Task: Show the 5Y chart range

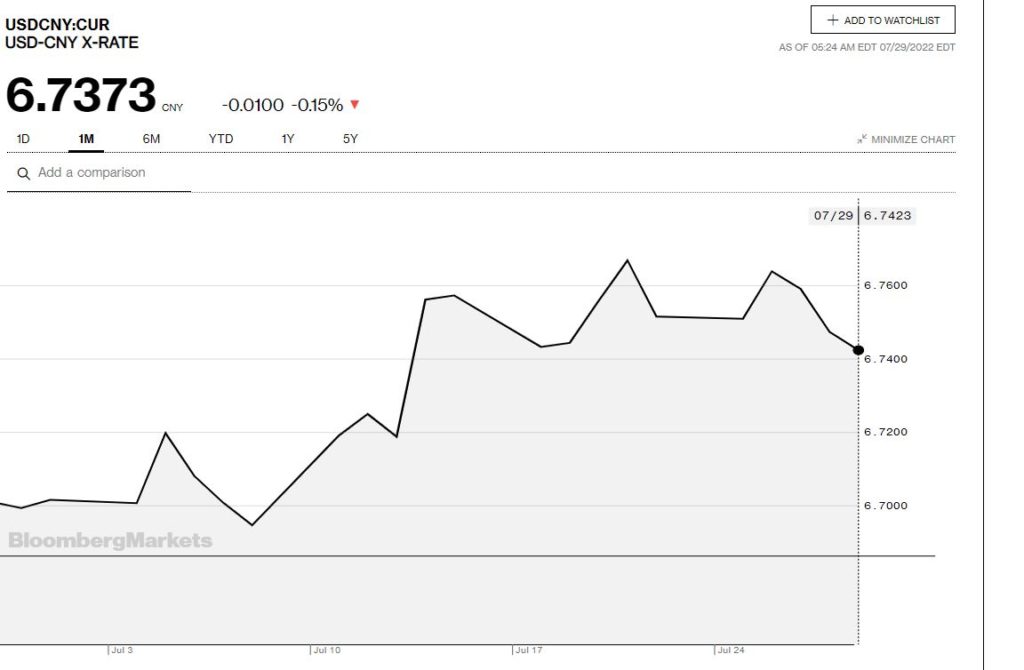Action: coord(350,139)
